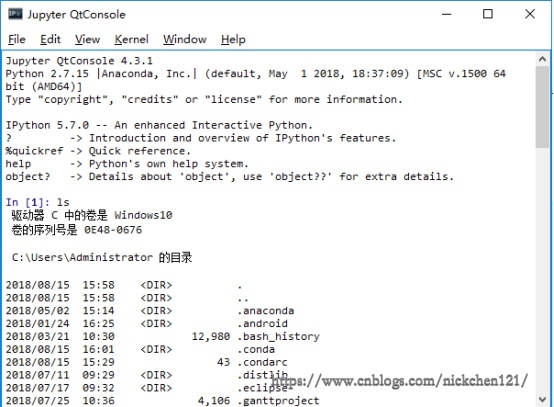Click the 'In [1]:' prompt text
Viewport: 554px width, 407px height.
click(28, 202)
